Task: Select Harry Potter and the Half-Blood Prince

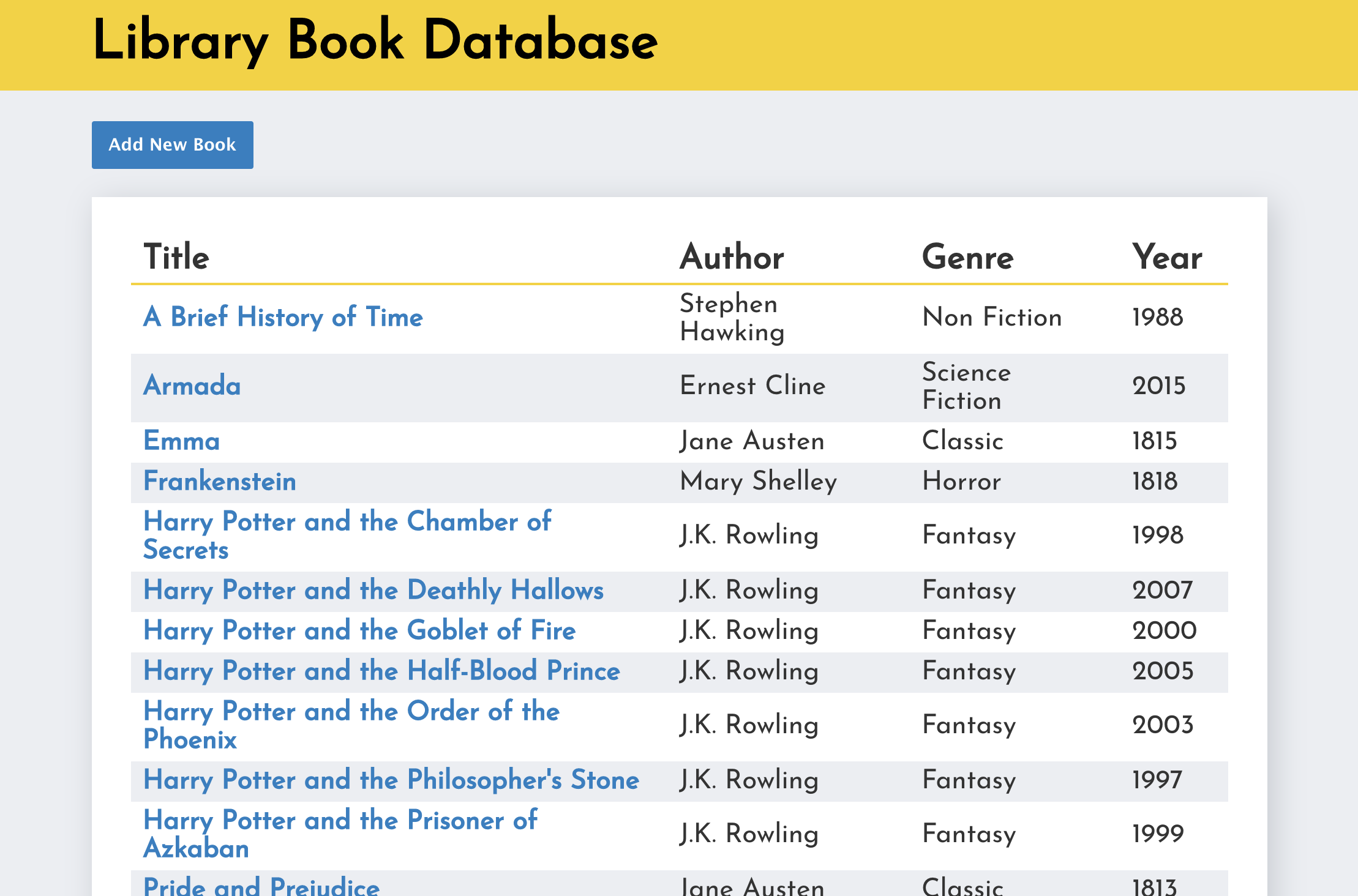Action: (x=381, y=671)
